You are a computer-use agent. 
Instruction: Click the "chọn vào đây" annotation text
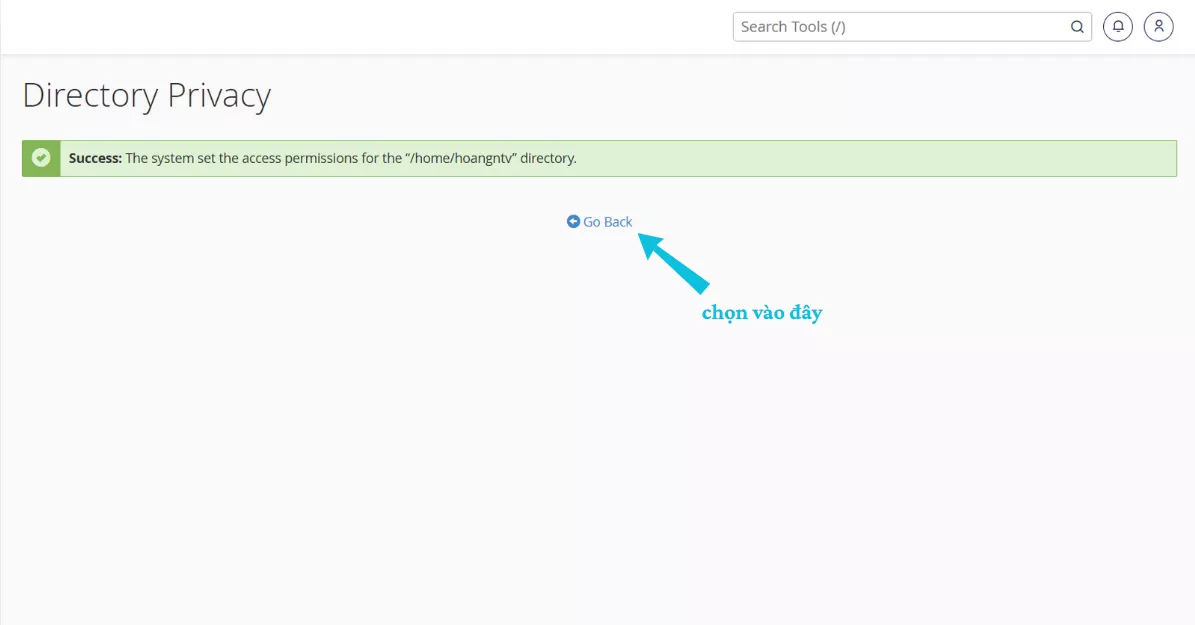tap(761, 313)
